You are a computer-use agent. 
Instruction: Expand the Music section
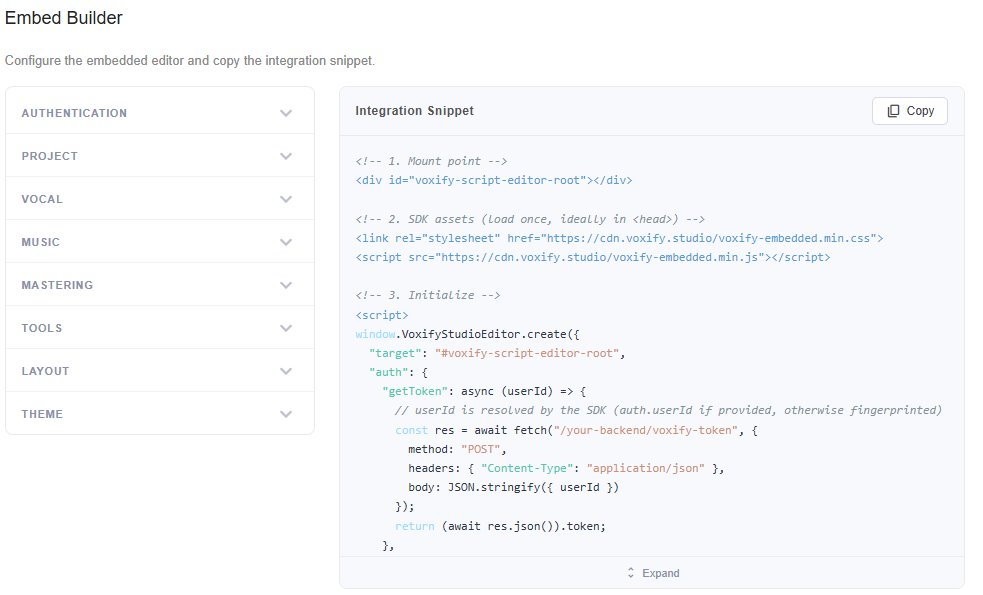click(160, 242)
